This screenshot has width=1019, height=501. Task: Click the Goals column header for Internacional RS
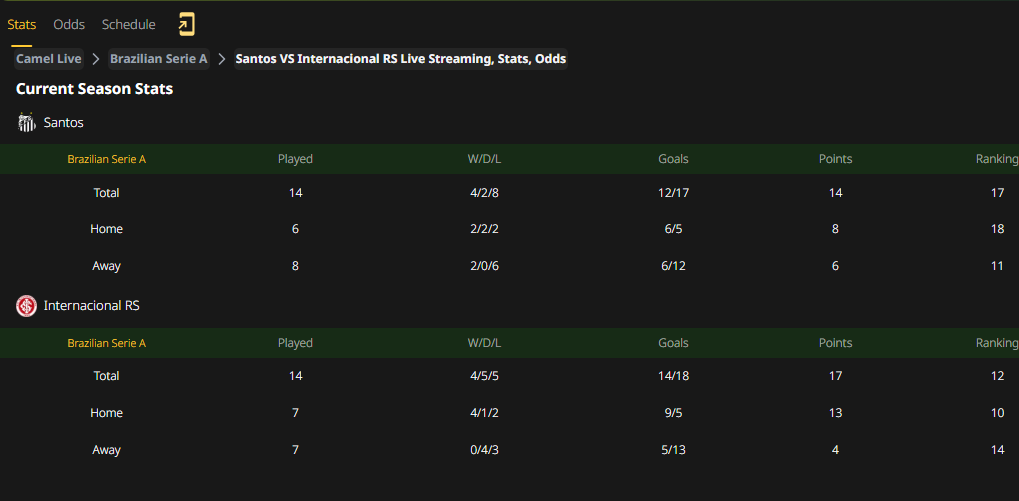pos(673,343)
